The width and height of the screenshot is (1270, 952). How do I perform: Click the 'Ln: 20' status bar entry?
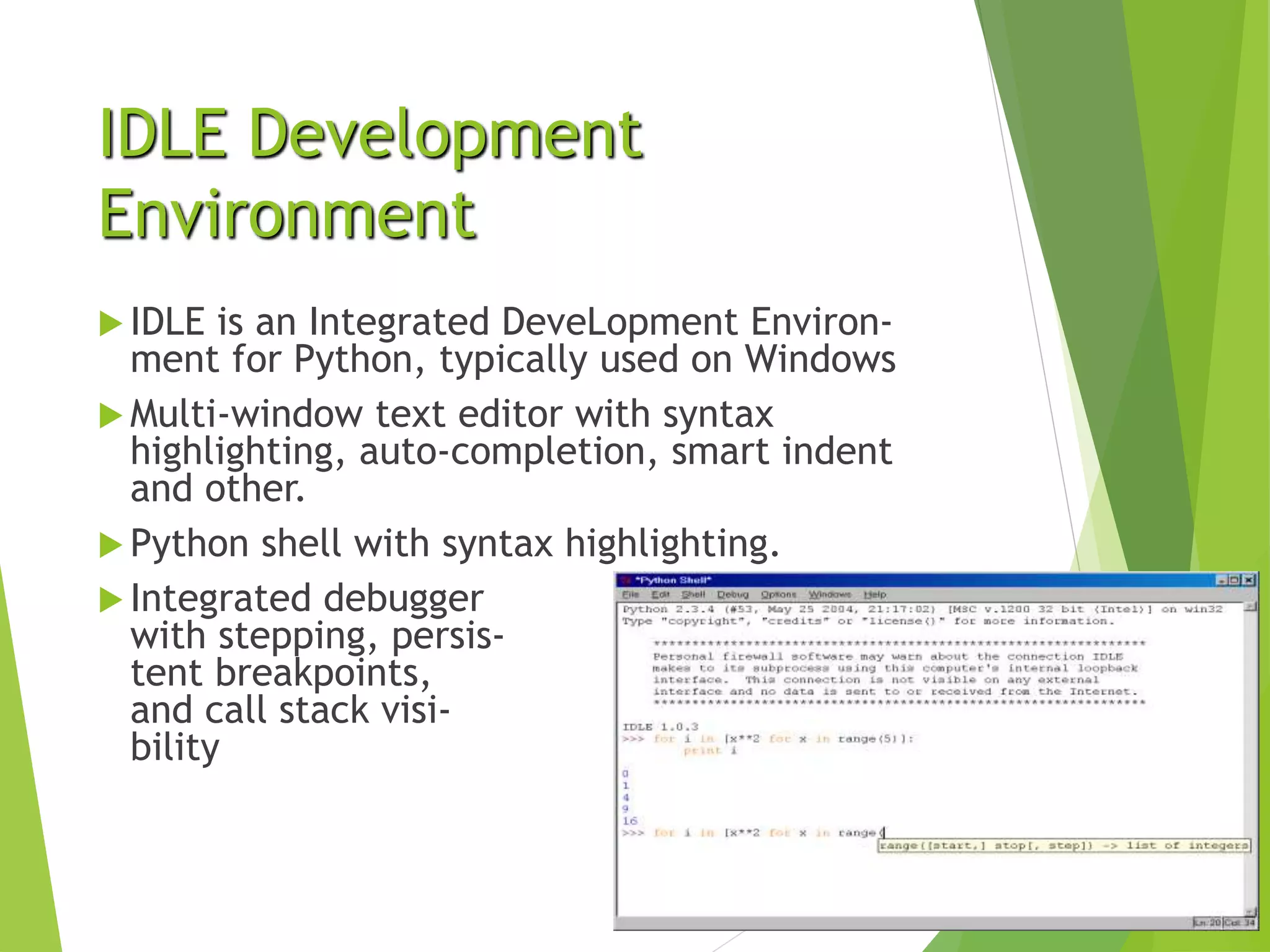(x=1207, y=923)
